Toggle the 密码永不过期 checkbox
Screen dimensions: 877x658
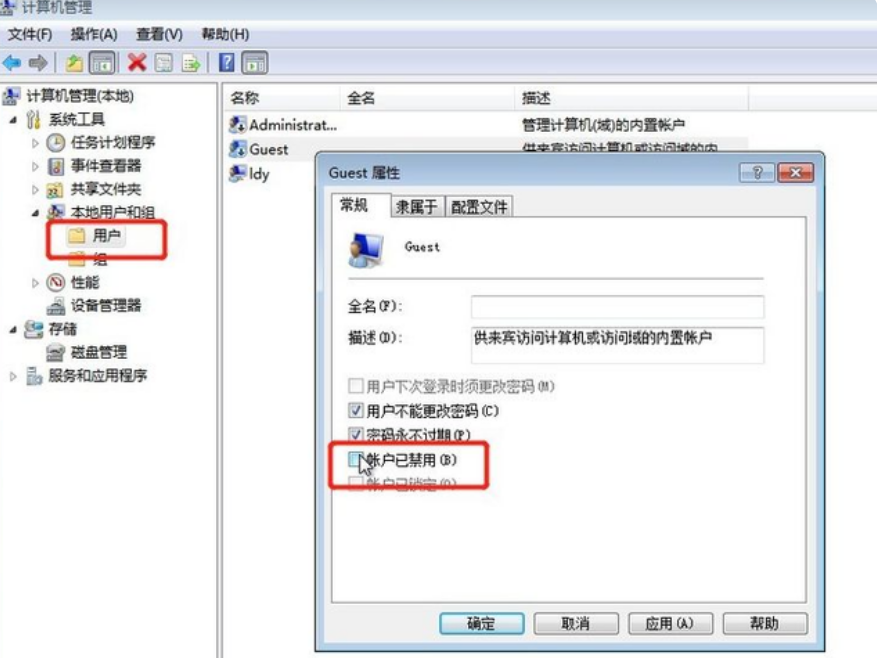355,434
